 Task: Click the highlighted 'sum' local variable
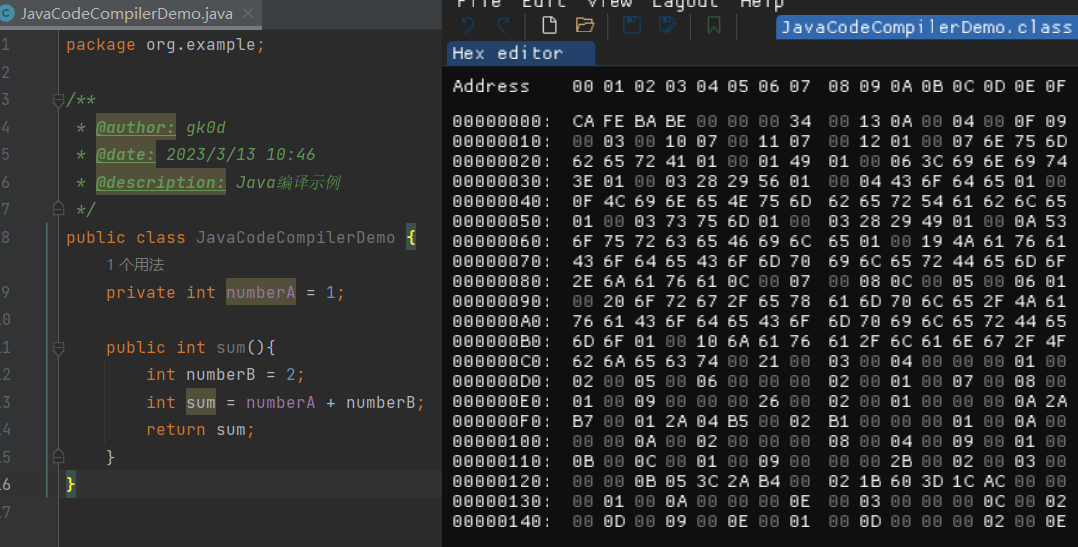point(201,402)
